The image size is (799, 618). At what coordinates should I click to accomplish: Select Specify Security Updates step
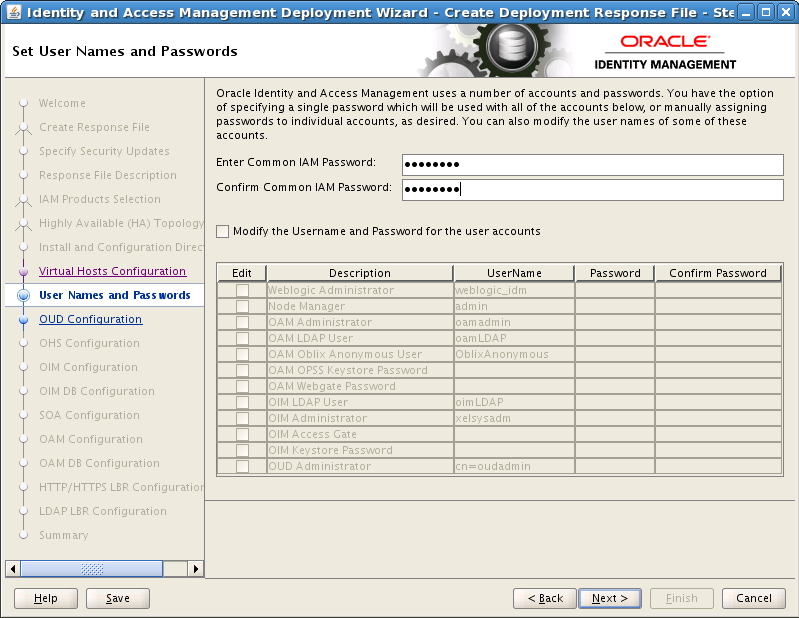[x=104, y=151]
